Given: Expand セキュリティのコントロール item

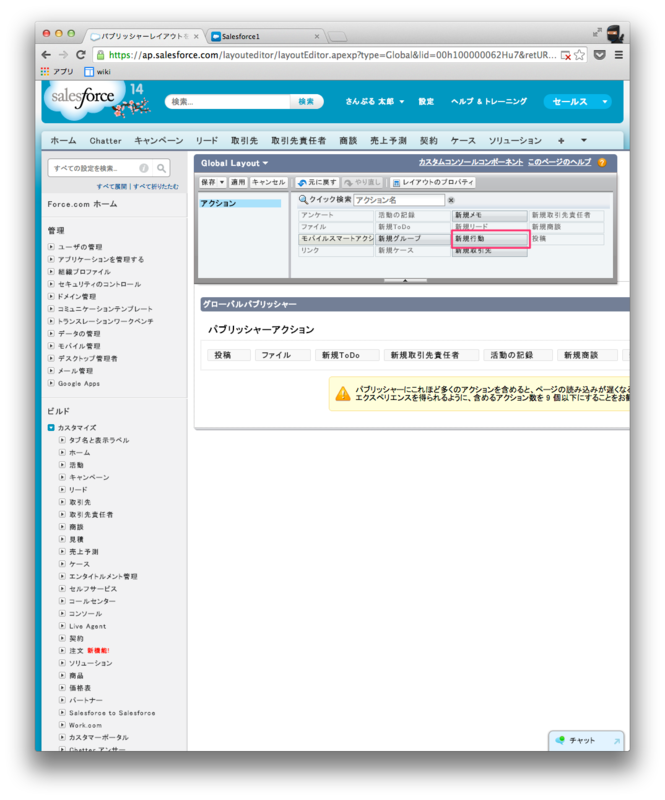Looking at the screenshot, I should coord(51,284).
